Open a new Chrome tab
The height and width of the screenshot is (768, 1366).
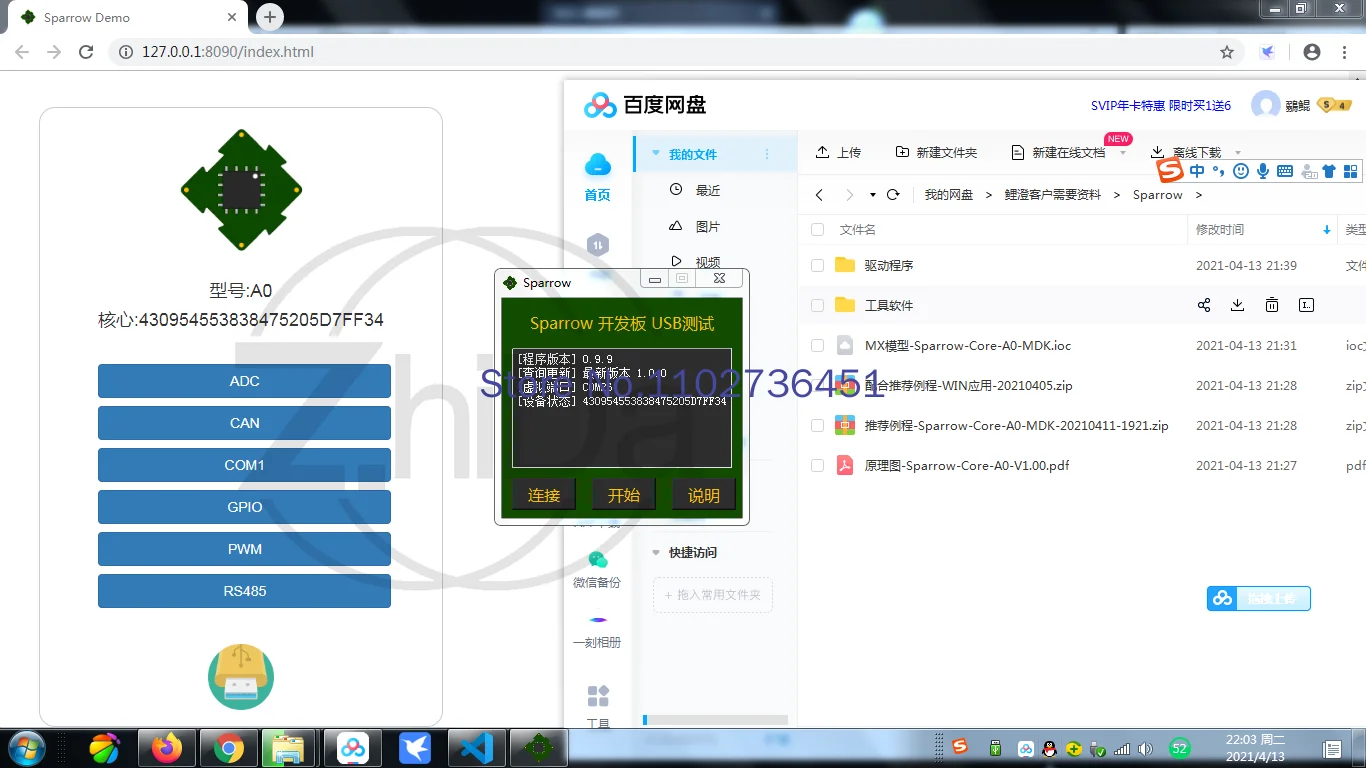point(269,17)
